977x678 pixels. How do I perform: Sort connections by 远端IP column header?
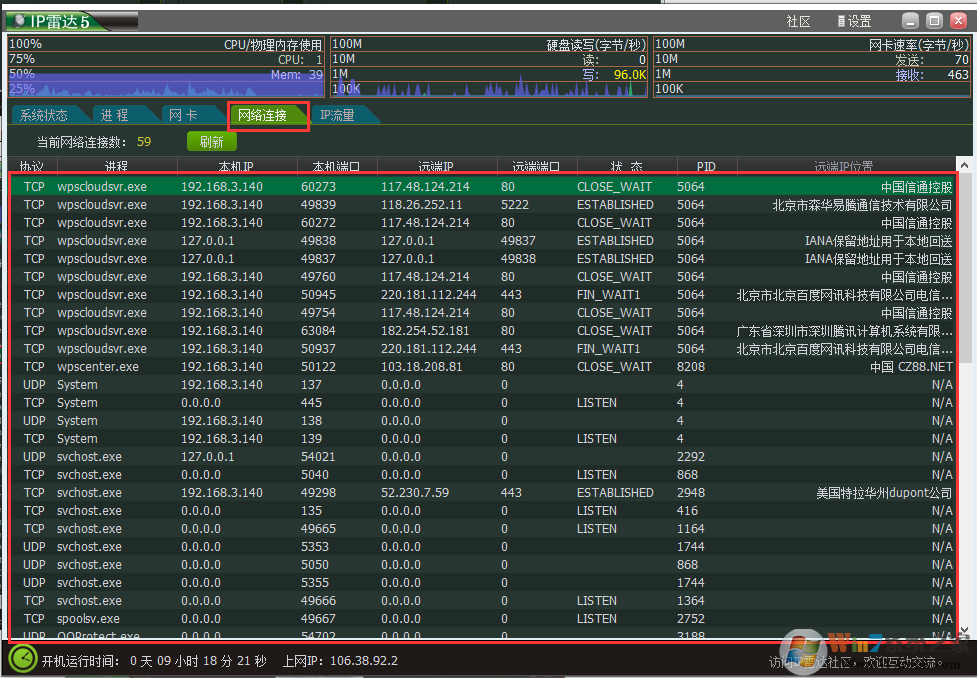pyautogui.click(x=435, y=166)
